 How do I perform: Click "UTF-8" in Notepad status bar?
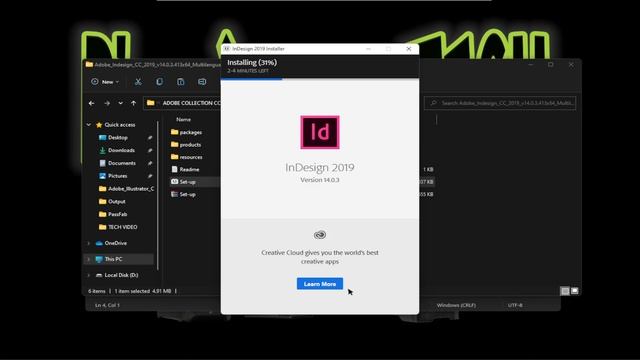(515, 305)
